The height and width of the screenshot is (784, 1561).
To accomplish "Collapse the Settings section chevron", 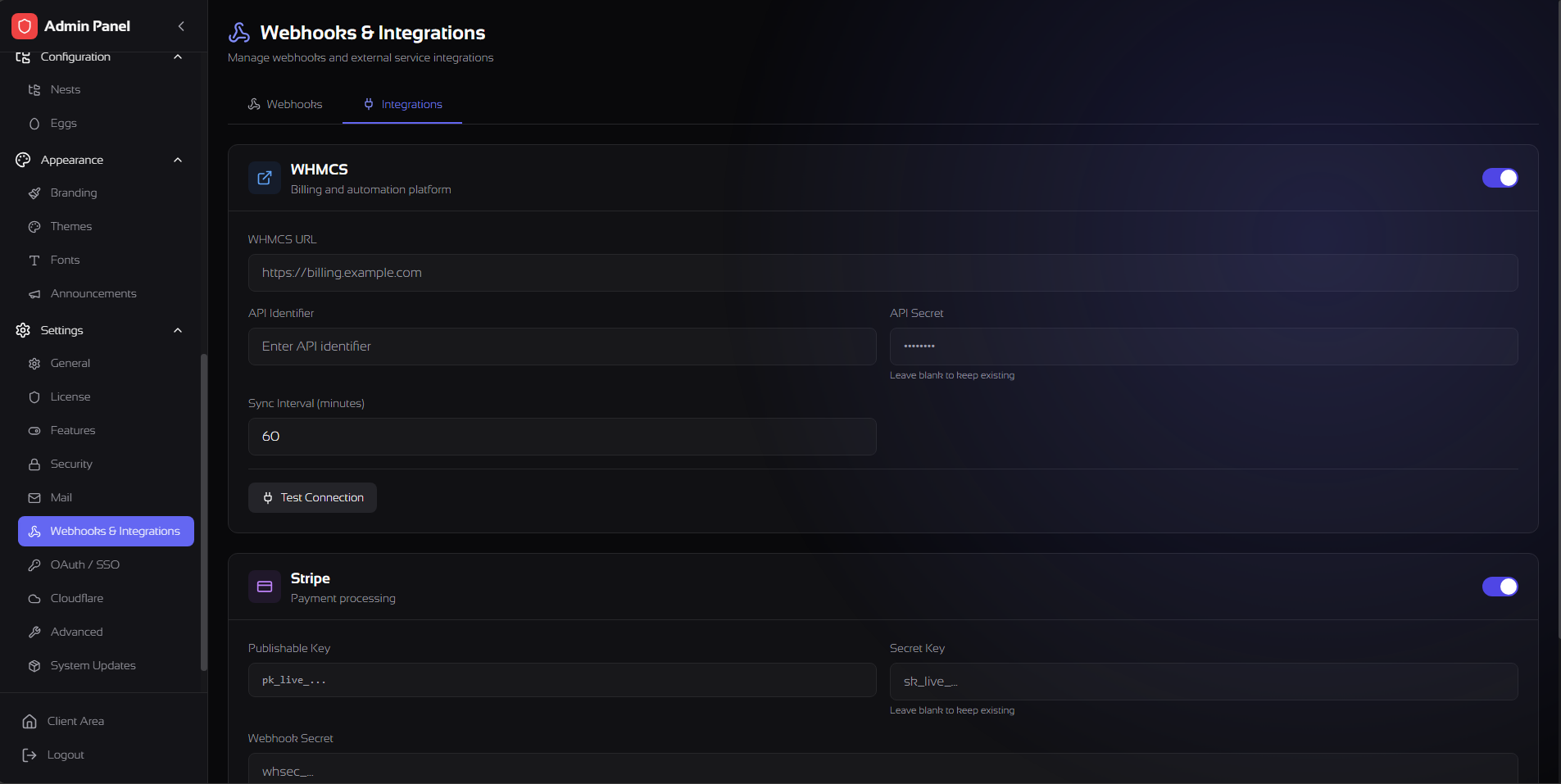I will [178, 330].
